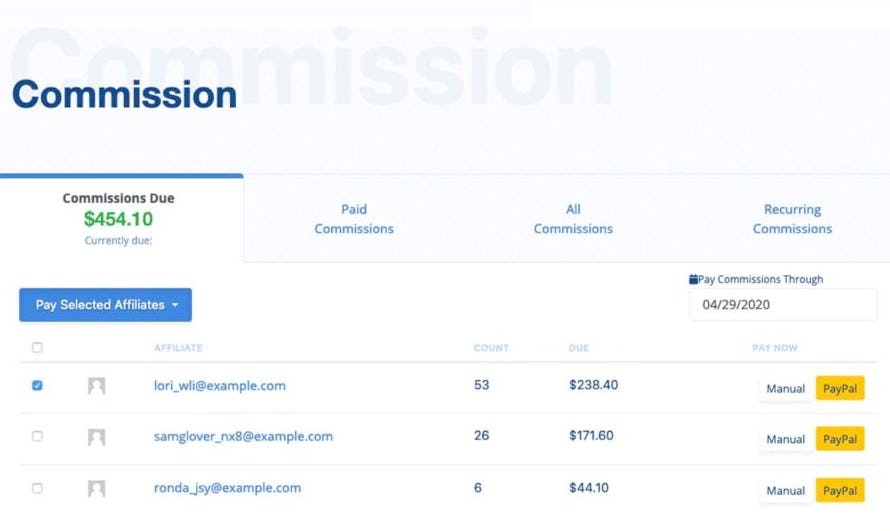Screen dimensions: 890x531
Task: Click lori_wli avatar placeholder icon
Action: click(x=96, y=386)
